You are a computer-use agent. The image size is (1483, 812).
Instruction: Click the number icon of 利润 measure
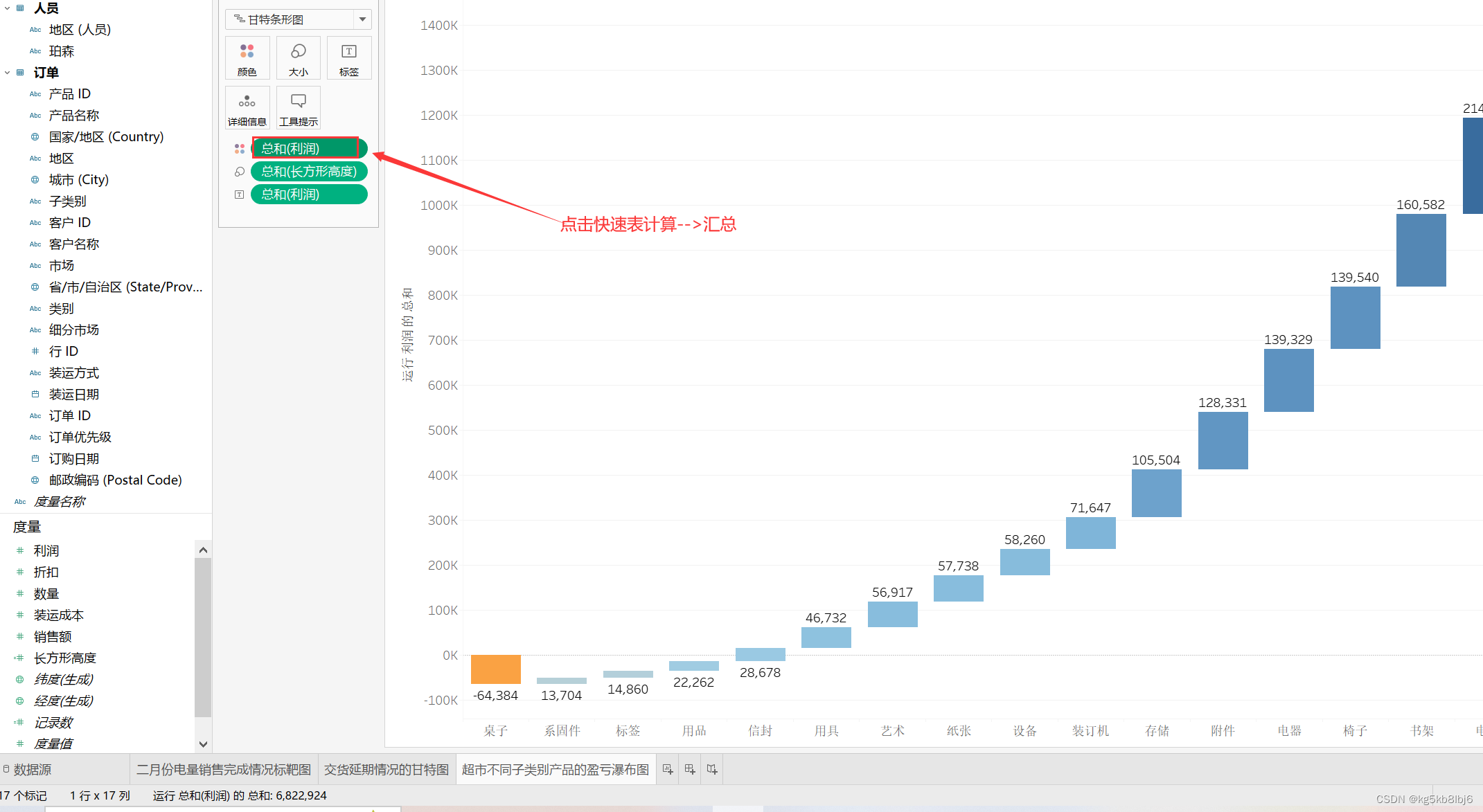click(x=20, y=551)
